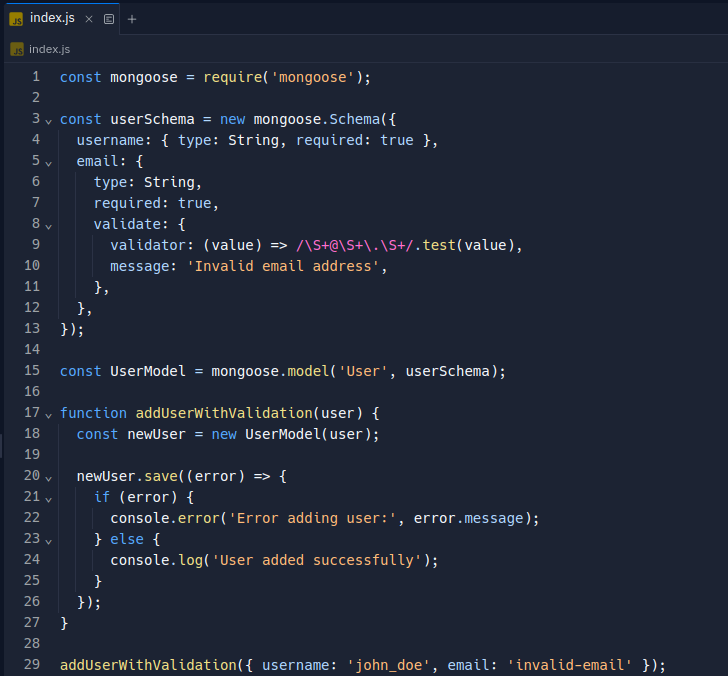This screenshot has width=728, height=676.
Task: Select index.js in the breadcrumb path
Action: pos(49,49)
